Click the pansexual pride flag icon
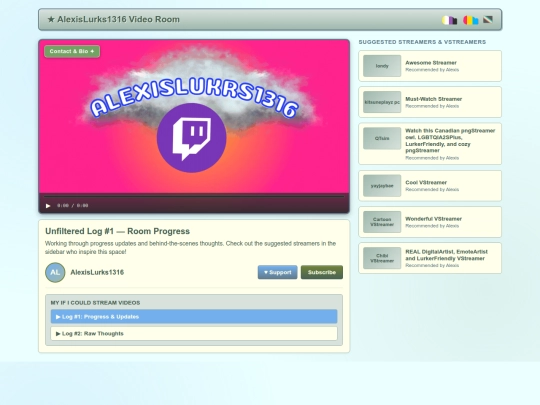 point(470,20)
